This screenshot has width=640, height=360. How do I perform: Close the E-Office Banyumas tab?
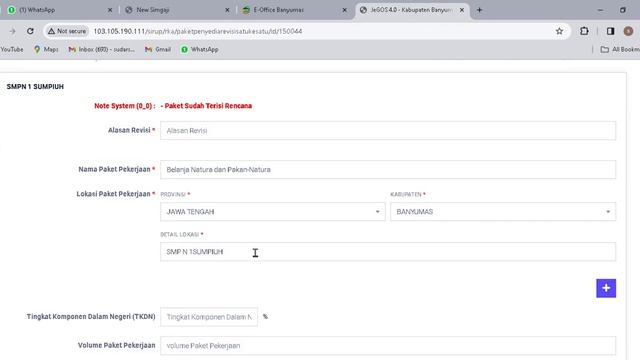click(x=344, y=10)
